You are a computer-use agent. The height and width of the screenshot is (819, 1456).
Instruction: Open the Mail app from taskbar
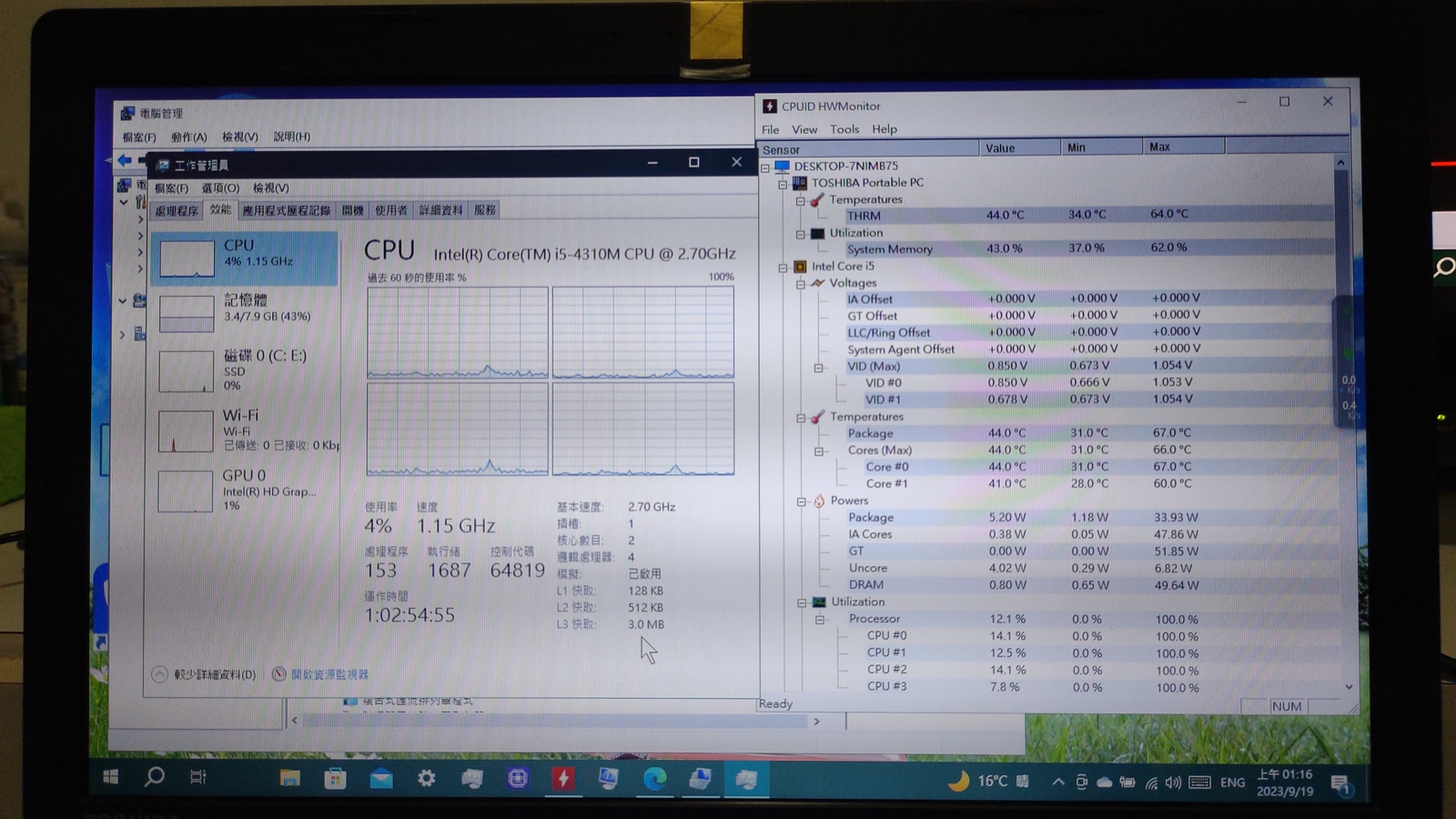[x=381, y=778]
